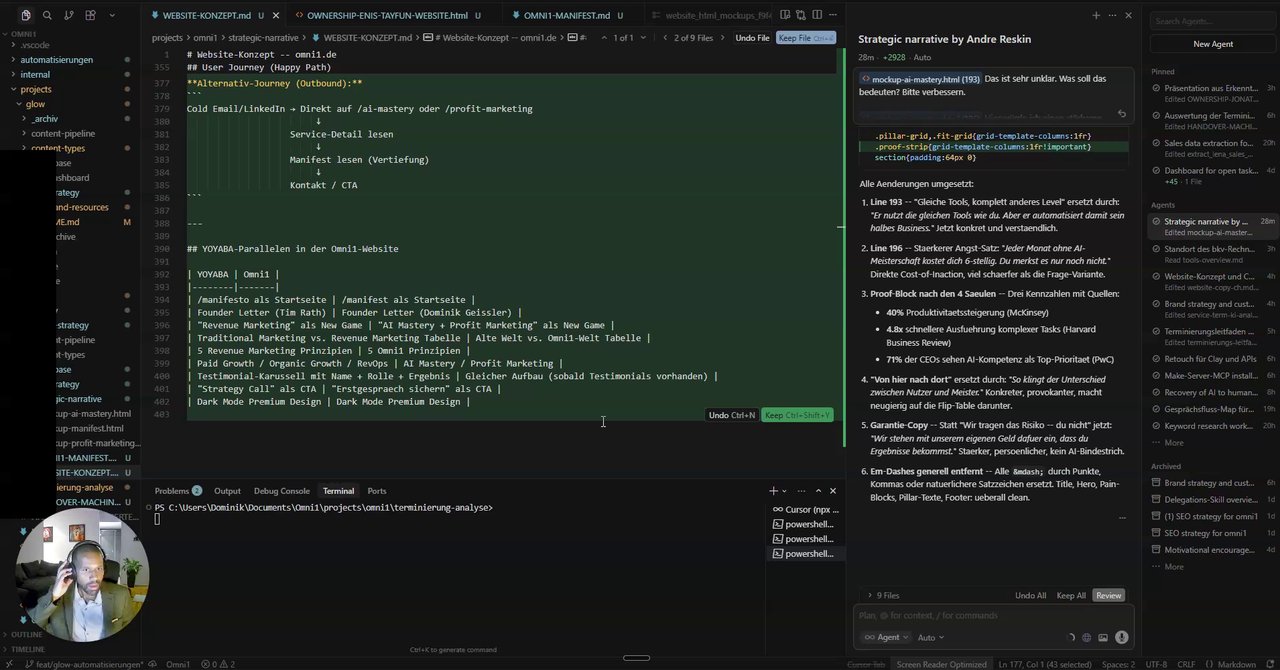Open the Search view icon
The height and width of the screenshot is (670, 1280).
click(47, 15)
